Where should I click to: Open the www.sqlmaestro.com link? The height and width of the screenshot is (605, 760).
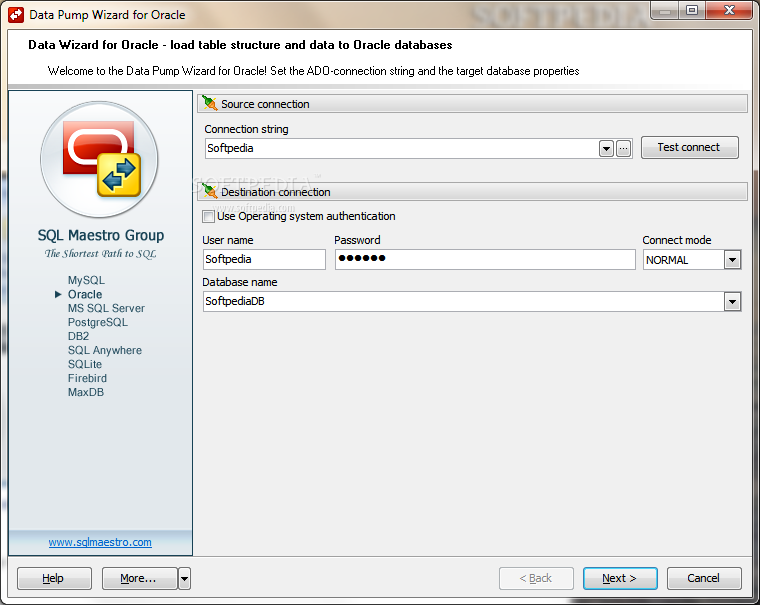[x=100, y=542]
